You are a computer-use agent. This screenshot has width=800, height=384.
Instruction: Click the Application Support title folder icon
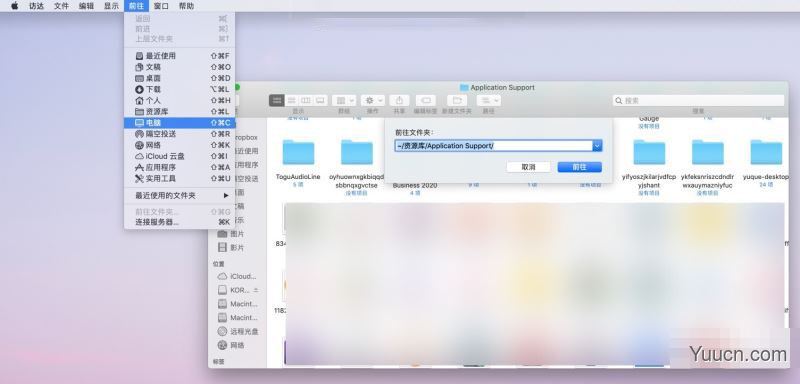pos(464,88)
